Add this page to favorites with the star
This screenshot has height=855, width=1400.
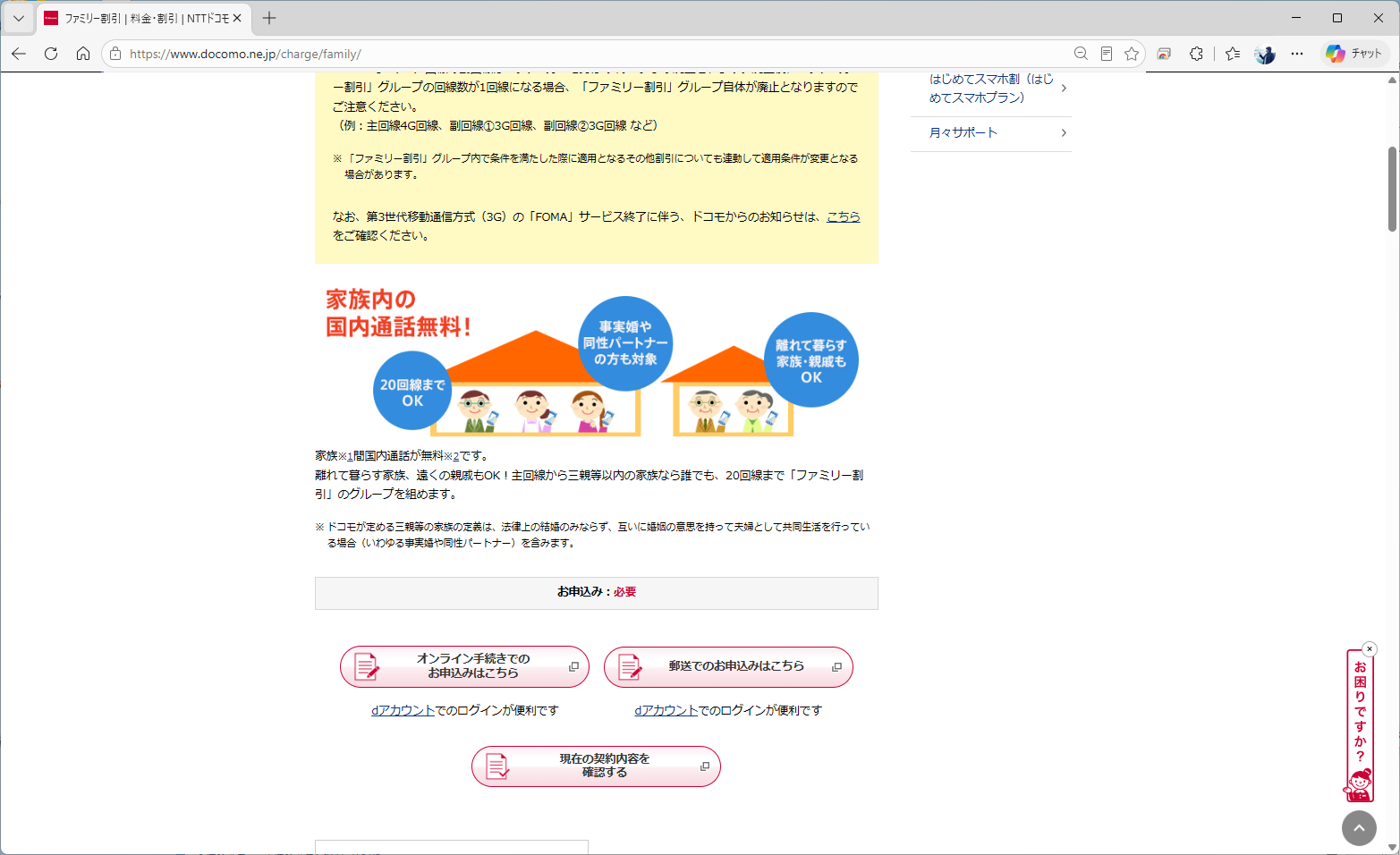click(1132, 54)
